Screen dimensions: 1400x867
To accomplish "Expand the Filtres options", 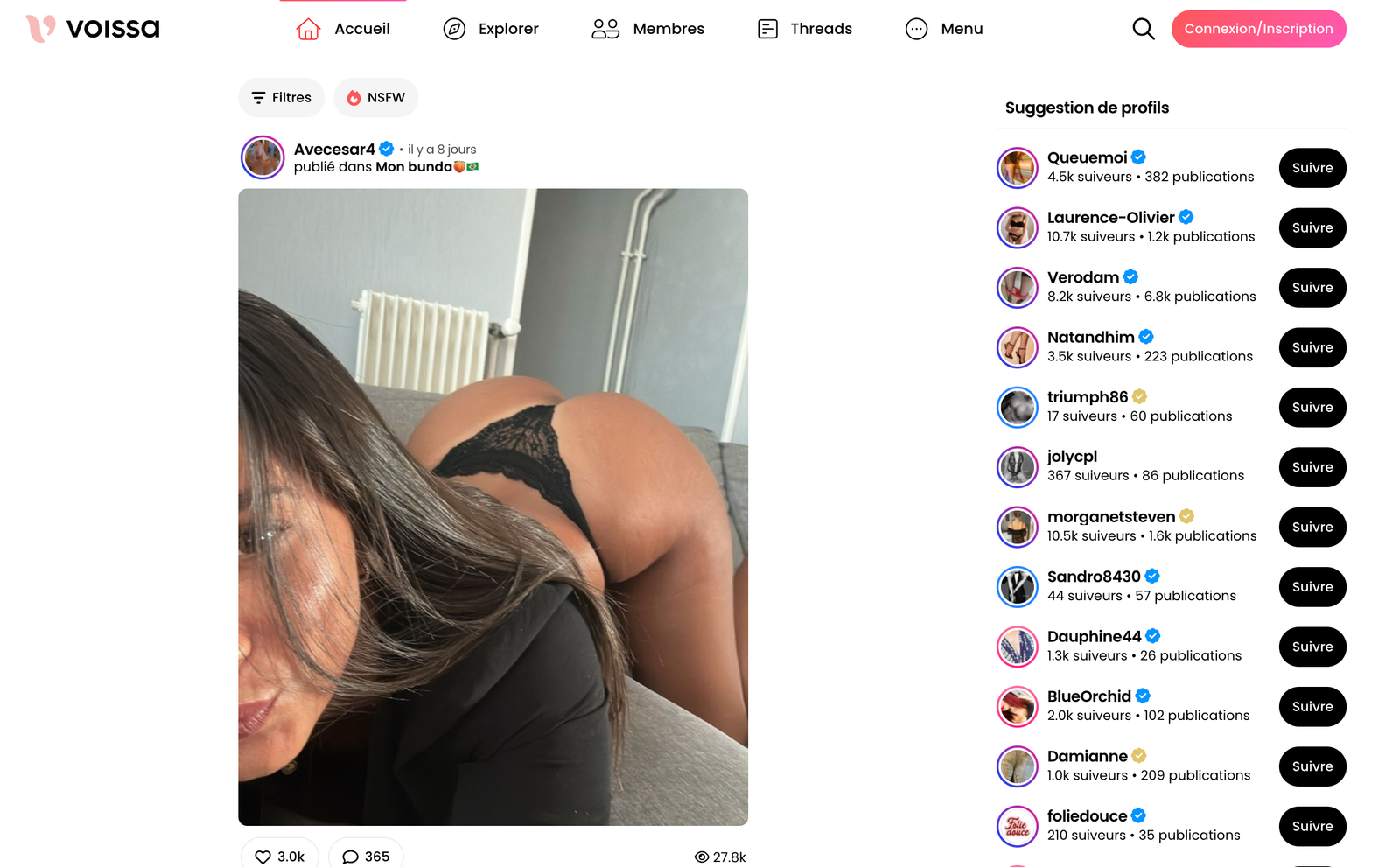I will [x=281, y=98].
